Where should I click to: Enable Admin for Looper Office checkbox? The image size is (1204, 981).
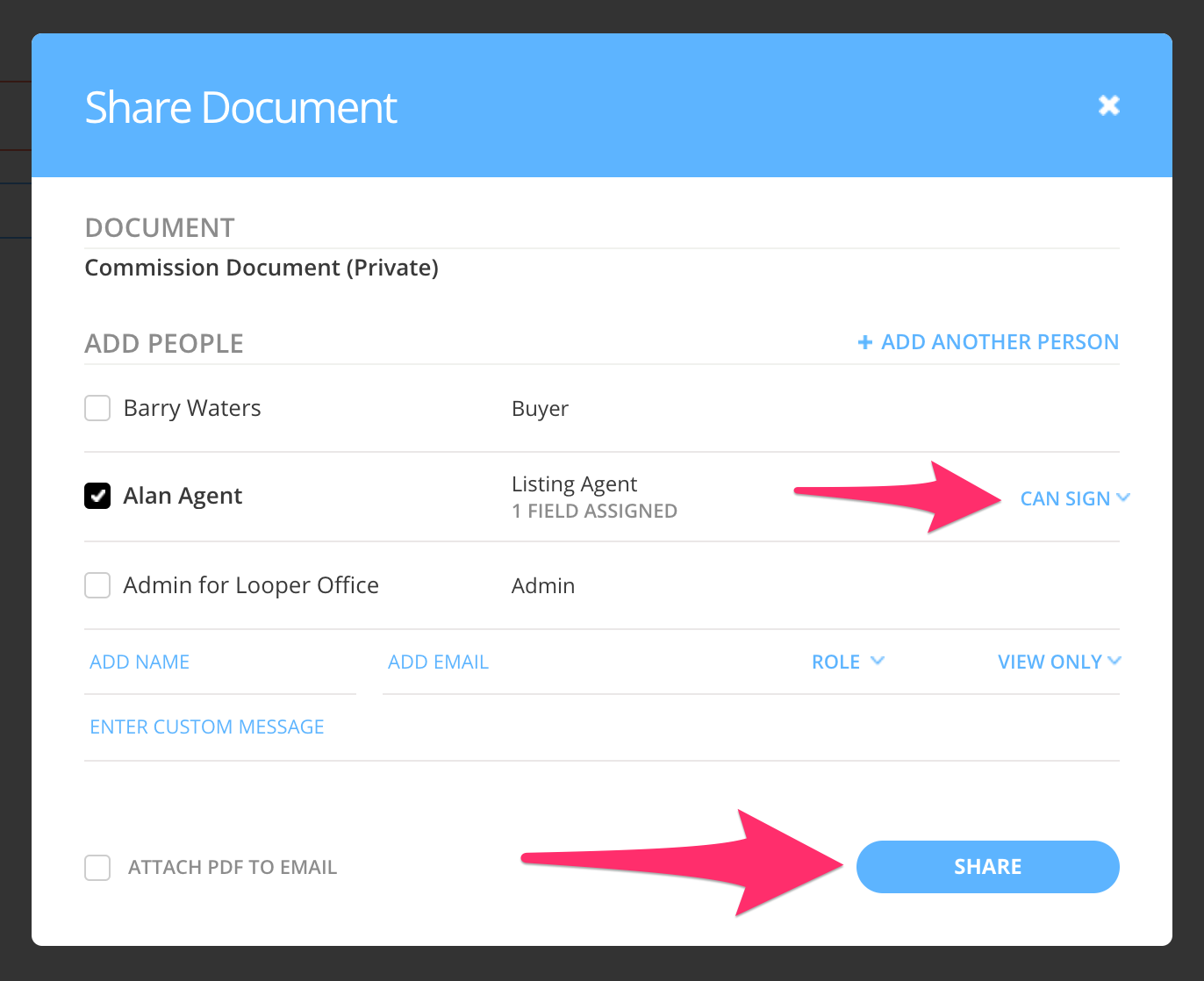97,585
